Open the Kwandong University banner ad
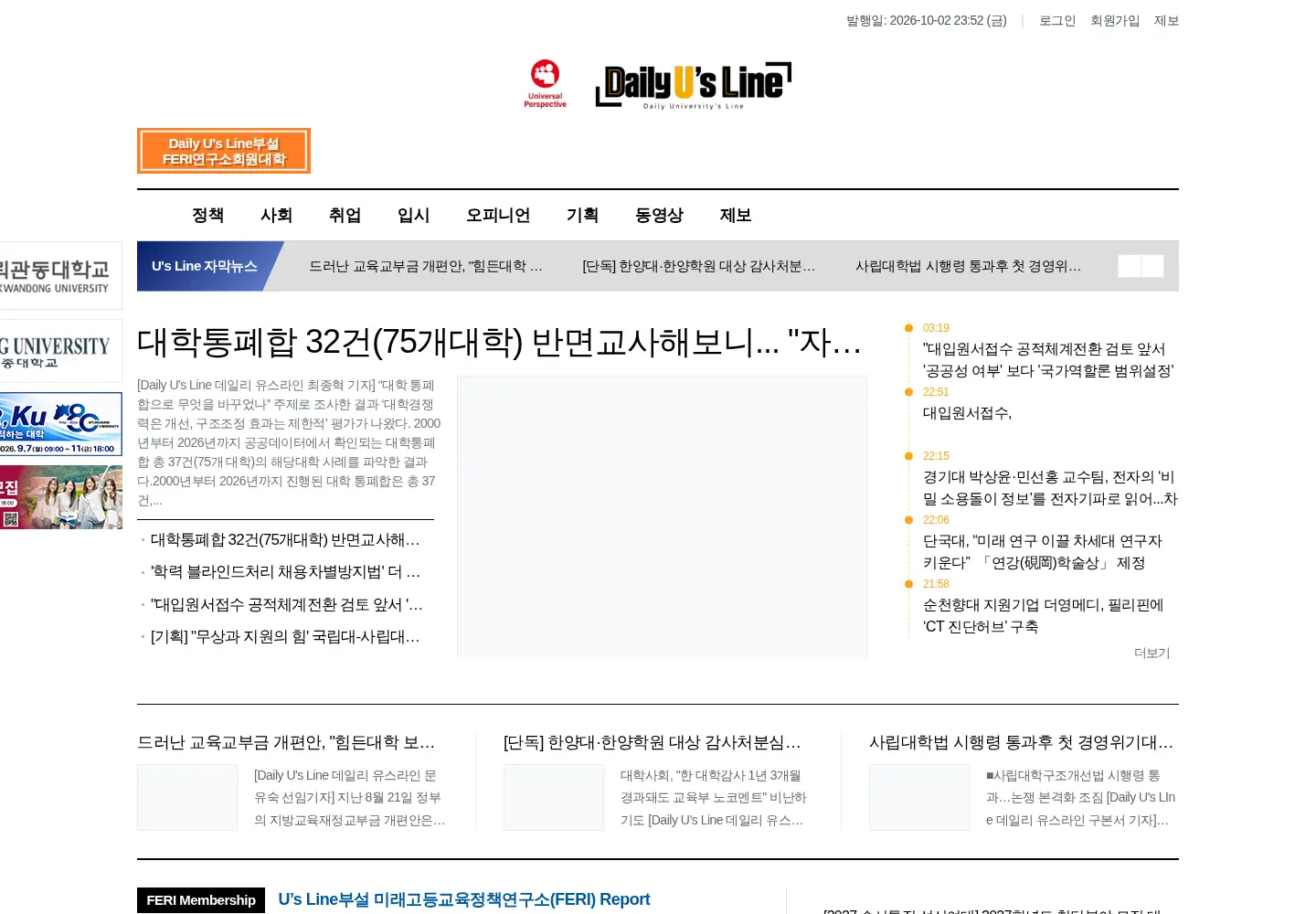 [61, 276]
